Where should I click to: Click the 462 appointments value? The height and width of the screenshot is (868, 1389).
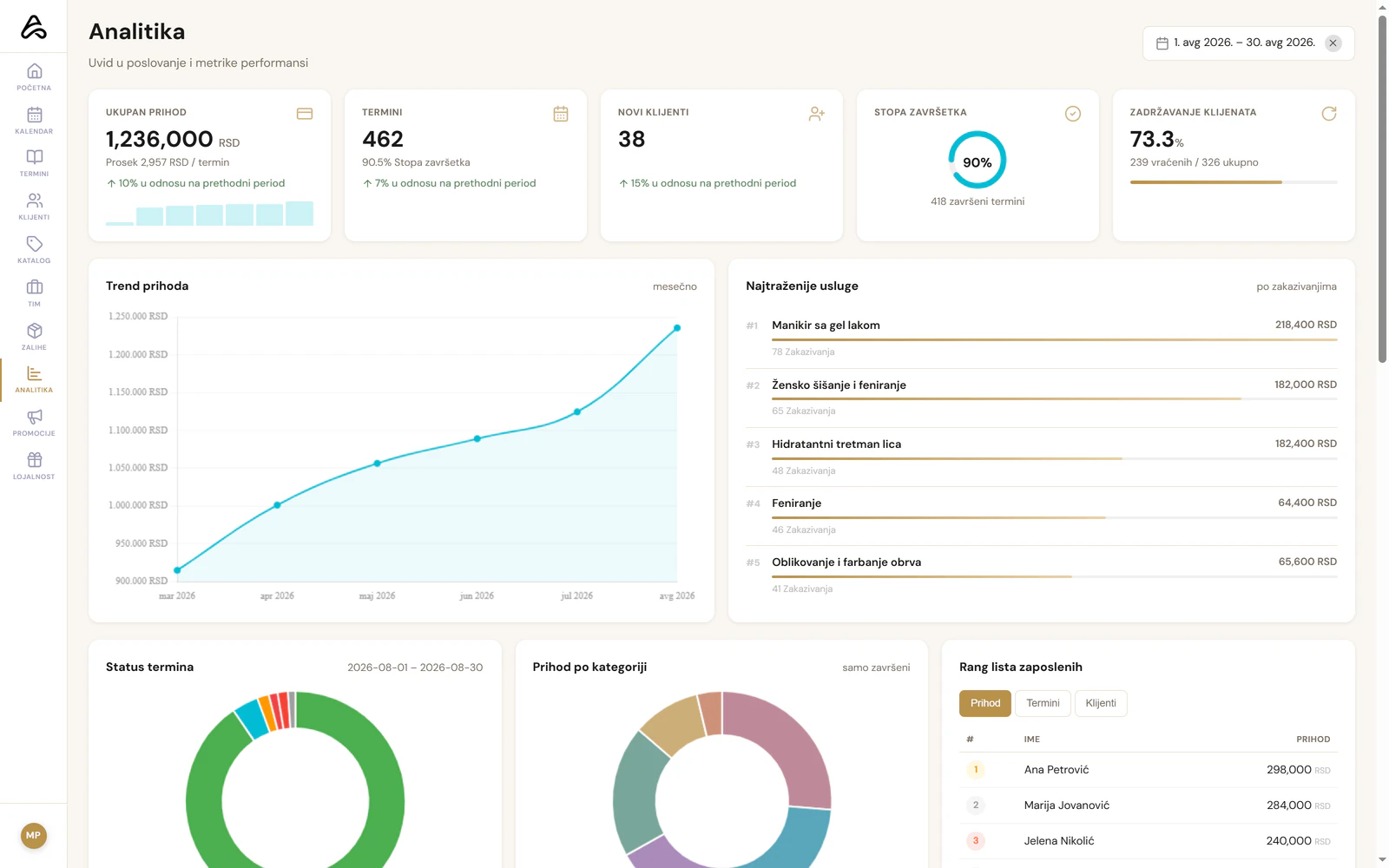[383, 139]
